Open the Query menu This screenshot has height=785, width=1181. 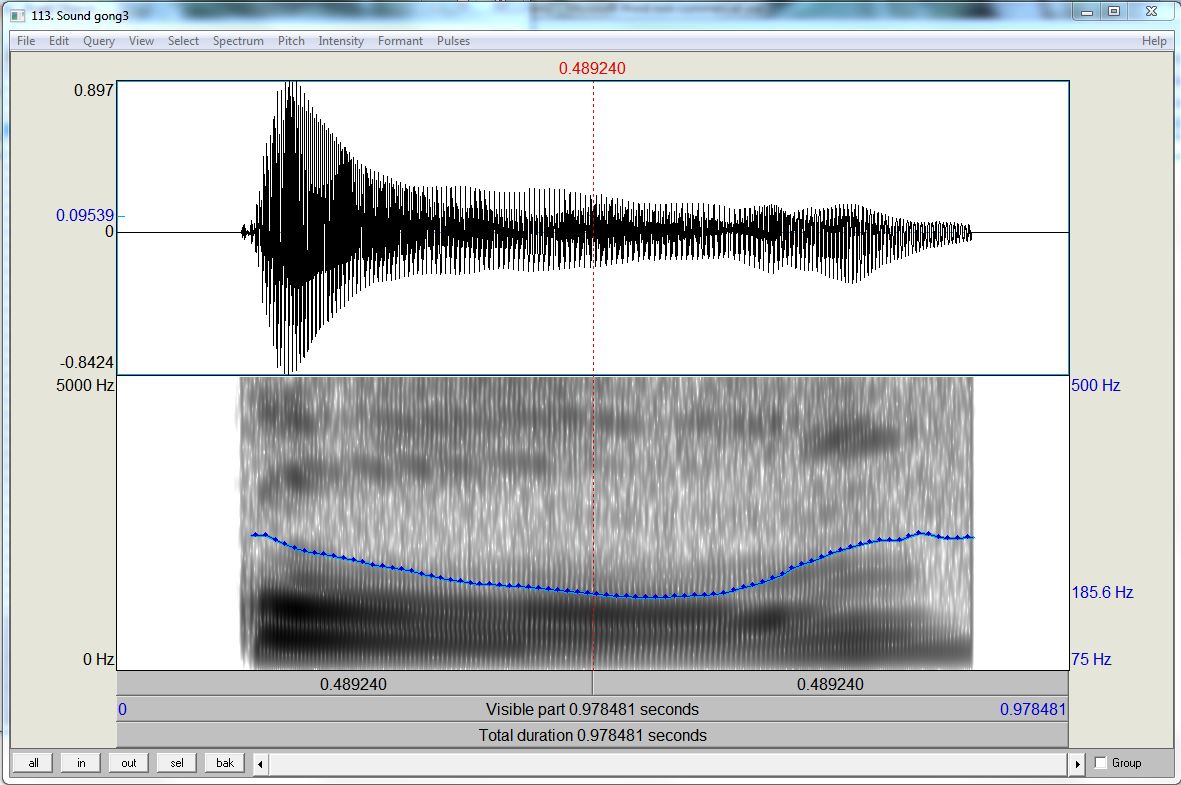(x=99, y=41)
